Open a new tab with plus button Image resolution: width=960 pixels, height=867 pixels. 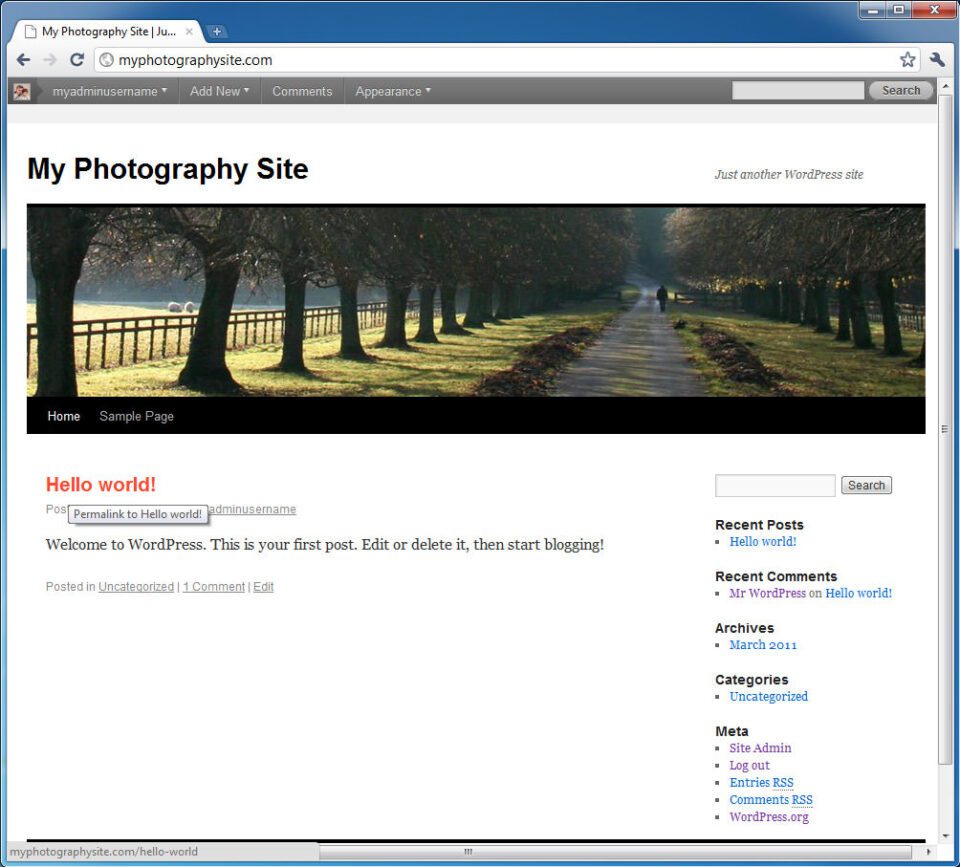(216, 31)
